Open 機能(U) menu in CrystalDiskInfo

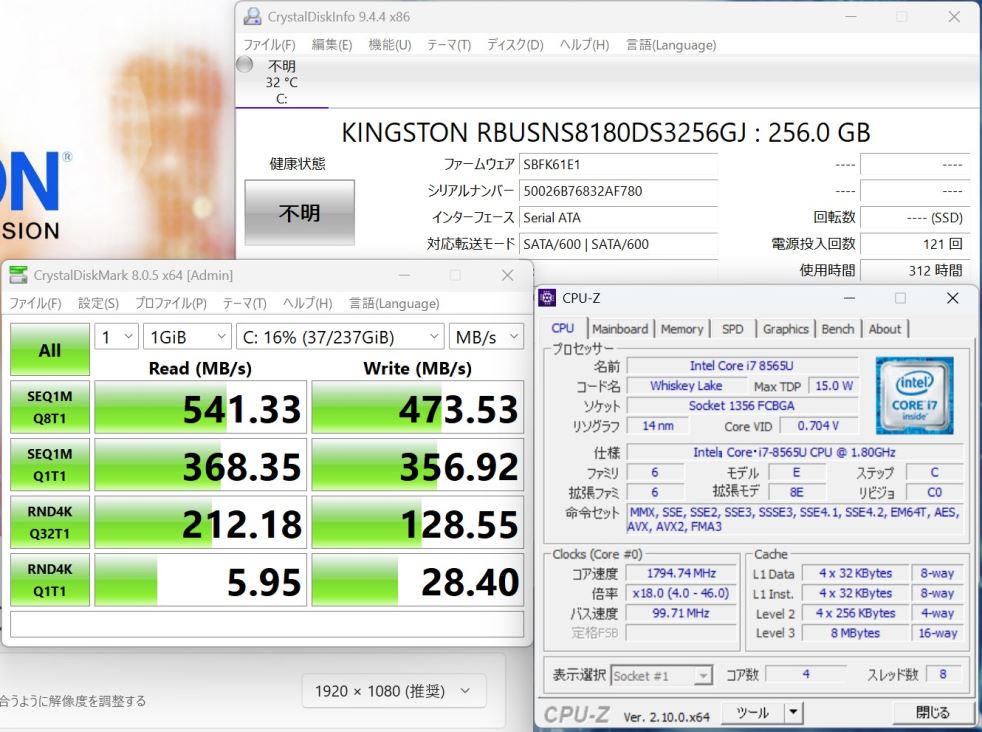point(390,45)
